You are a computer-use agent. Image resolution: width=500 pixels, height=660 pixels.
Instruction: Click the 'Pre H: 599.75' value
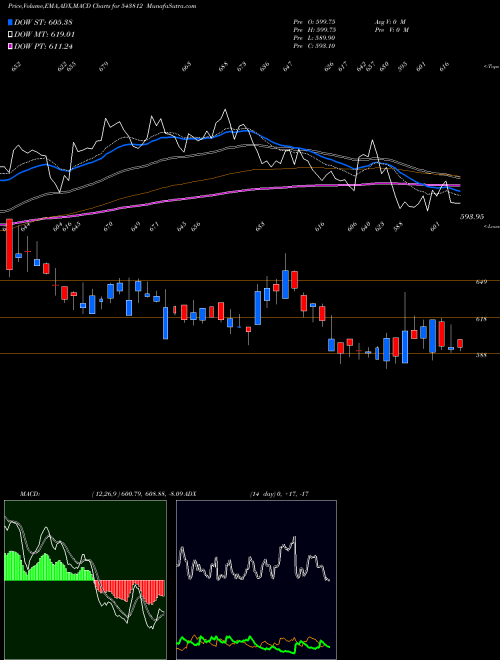point(314,30)
